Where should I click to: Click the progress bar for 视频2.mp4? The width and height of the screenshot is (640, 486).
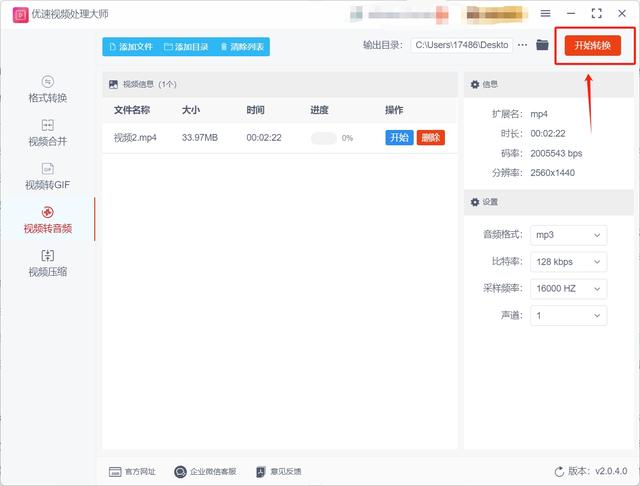(x=324, y=138)
